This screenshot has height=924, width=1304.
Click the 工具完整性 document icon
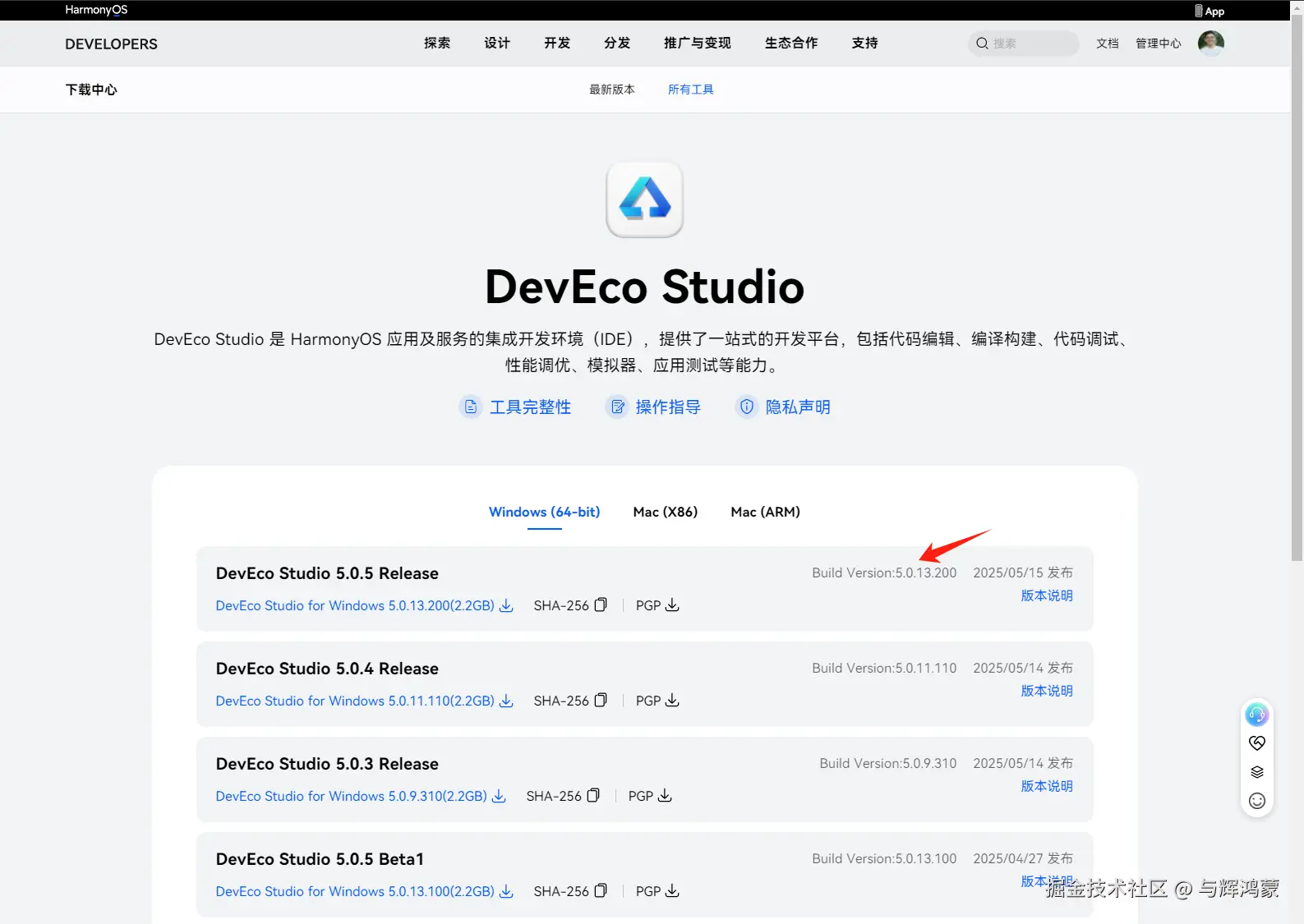tap(471, 407)
